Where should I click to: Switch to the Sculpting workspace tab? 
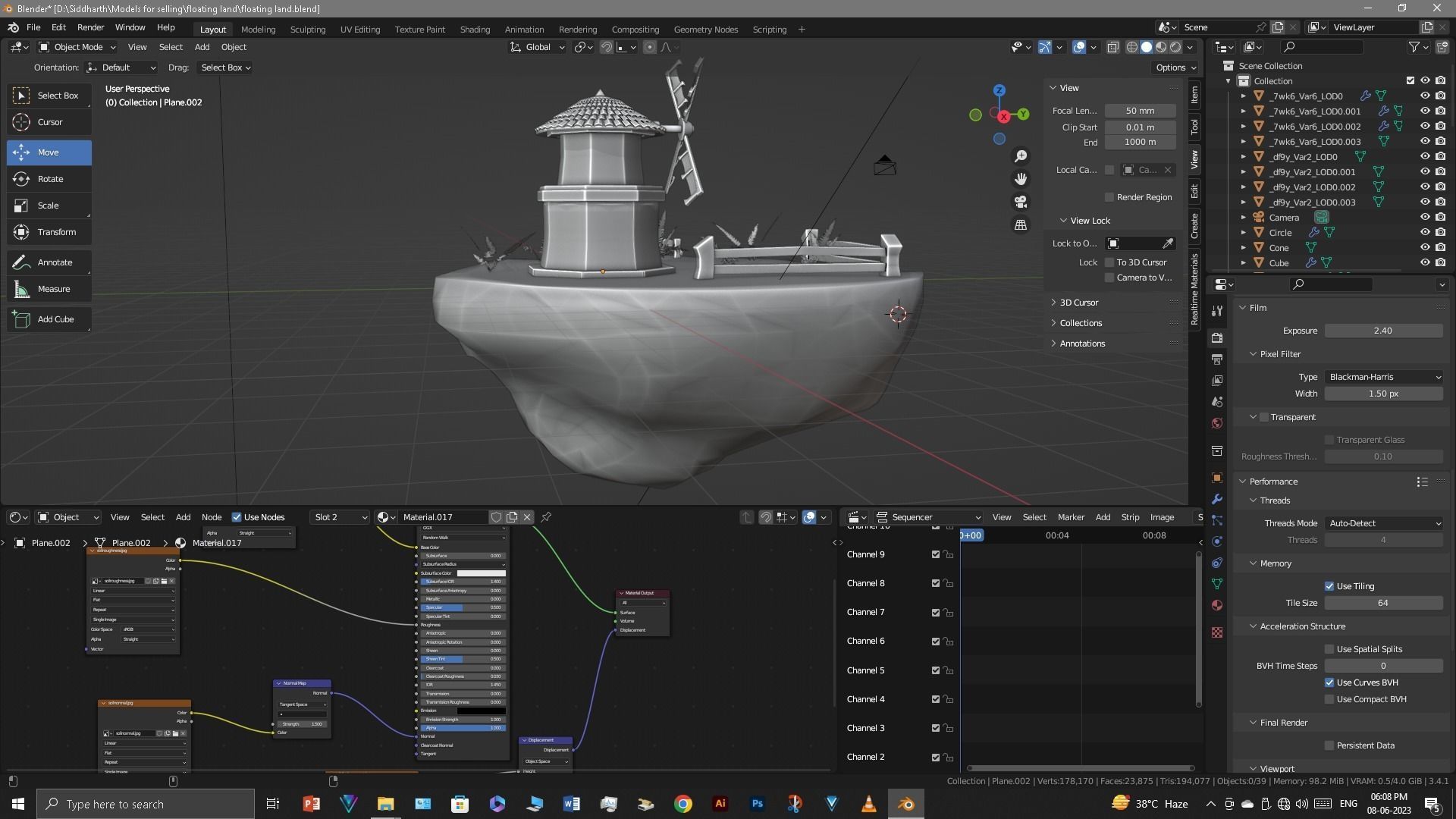point(308,30)
